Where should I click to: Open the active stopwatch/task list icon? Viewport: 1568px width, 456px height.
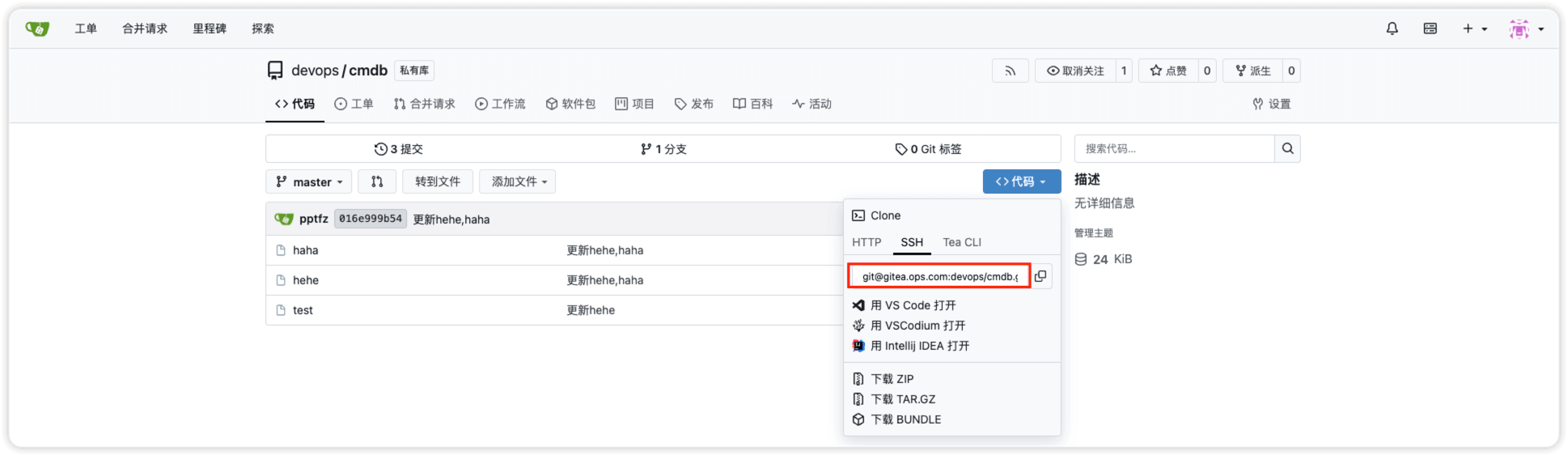pos(1430,28)
